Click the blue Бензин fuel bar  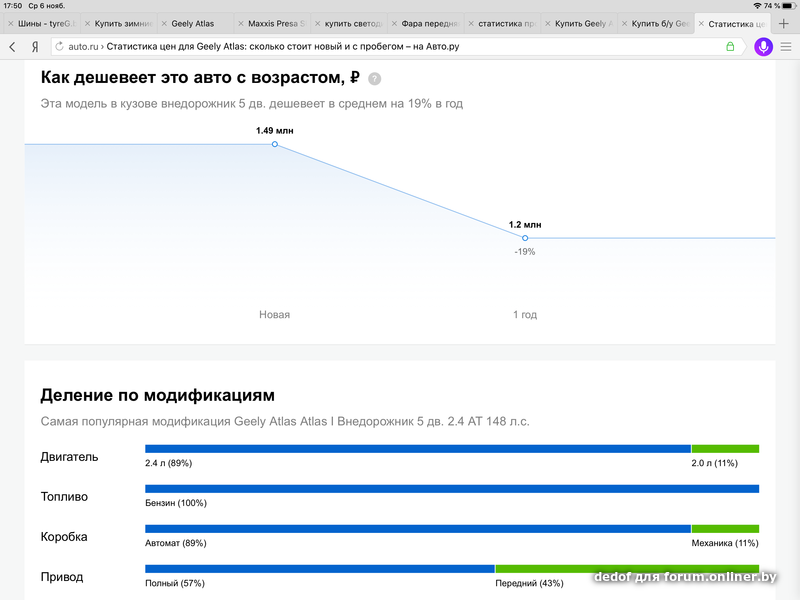coord(452,489)
